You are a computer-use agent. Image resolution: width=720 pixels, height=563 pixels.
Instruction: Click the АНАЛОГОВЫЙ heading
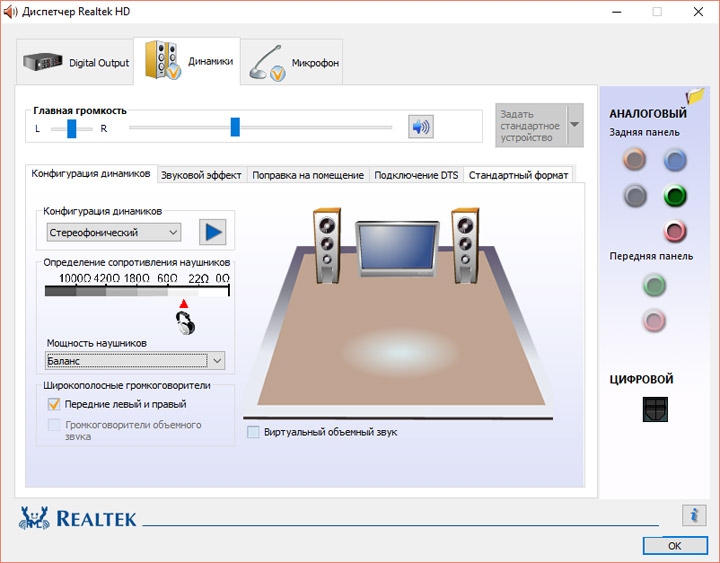pyautogui.click(x=648, y=113)
